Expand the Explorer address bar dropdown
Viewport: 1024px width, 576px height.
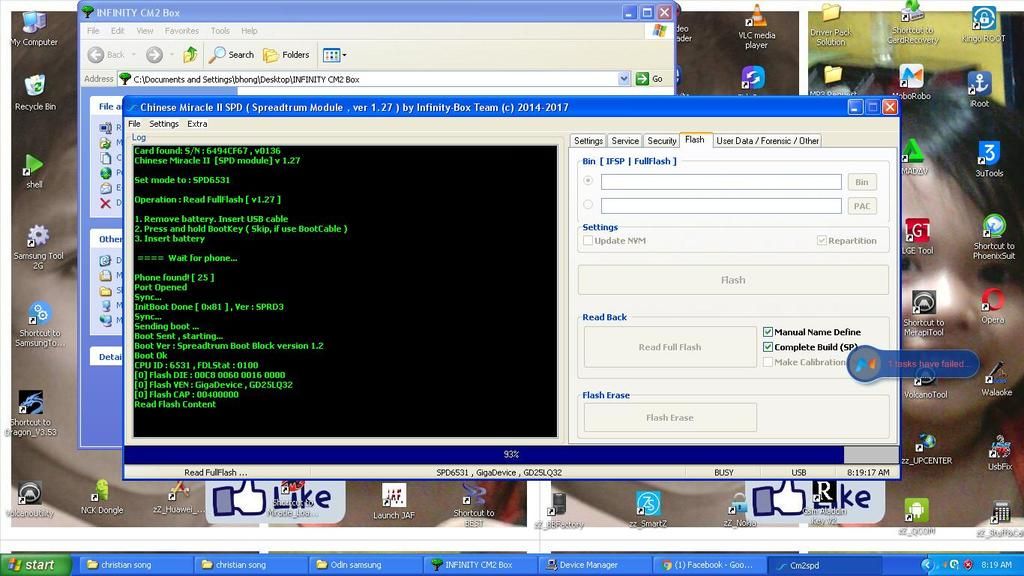[x=624, y=79]
